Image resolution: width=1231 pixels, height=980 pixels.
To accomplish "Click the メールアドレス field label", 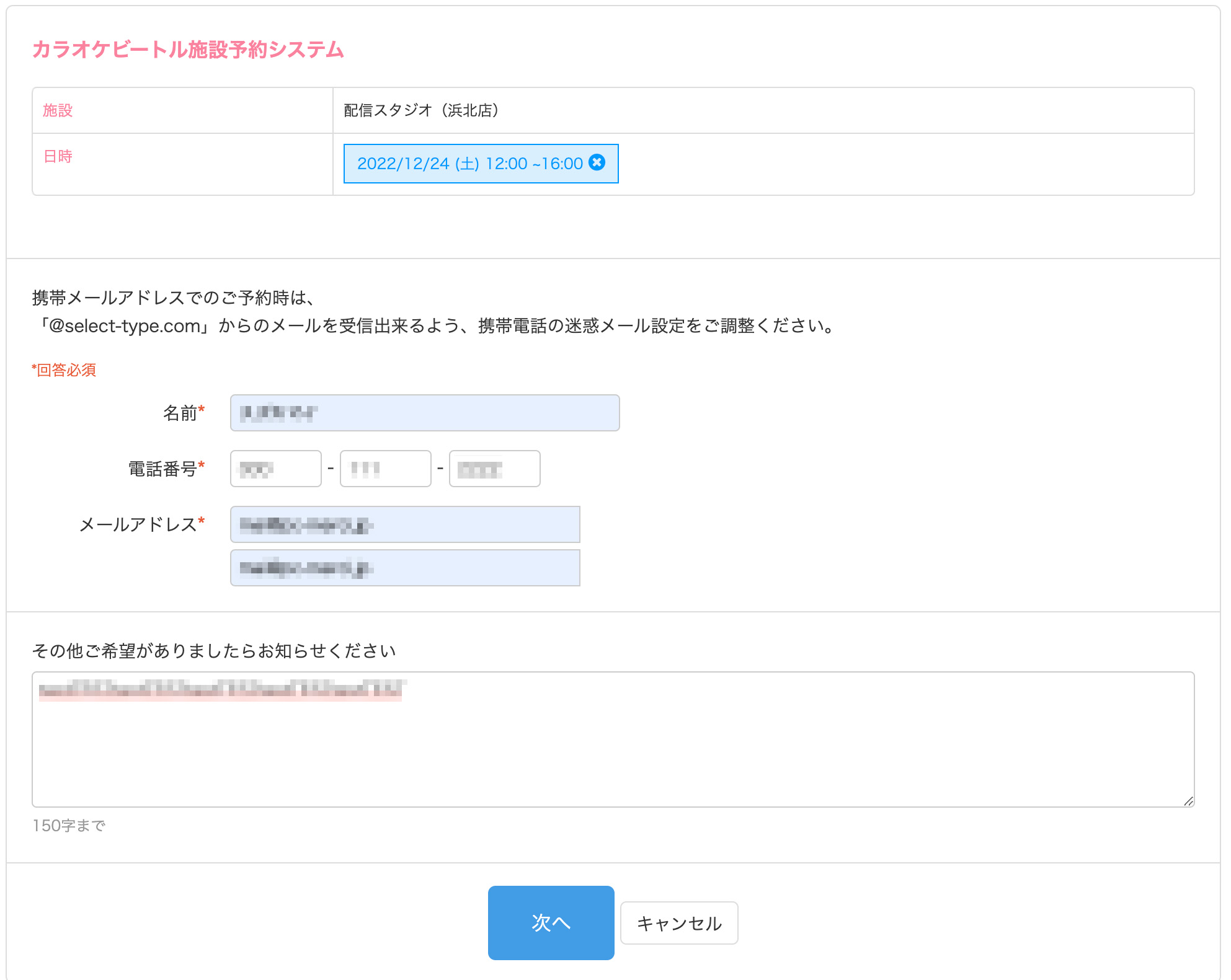I will [142, 524].
